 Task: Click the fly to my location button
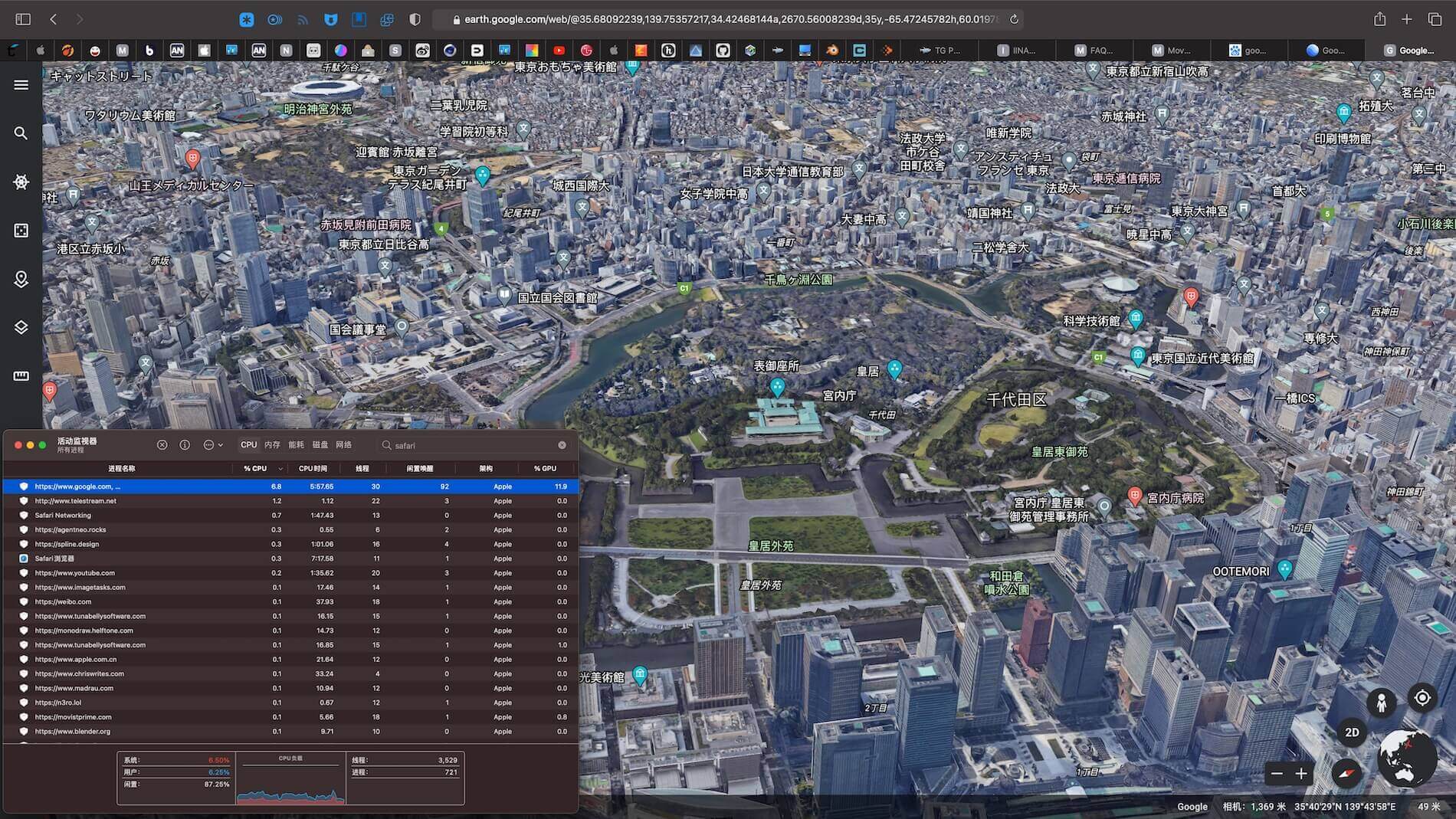(x=1422, y=698)
